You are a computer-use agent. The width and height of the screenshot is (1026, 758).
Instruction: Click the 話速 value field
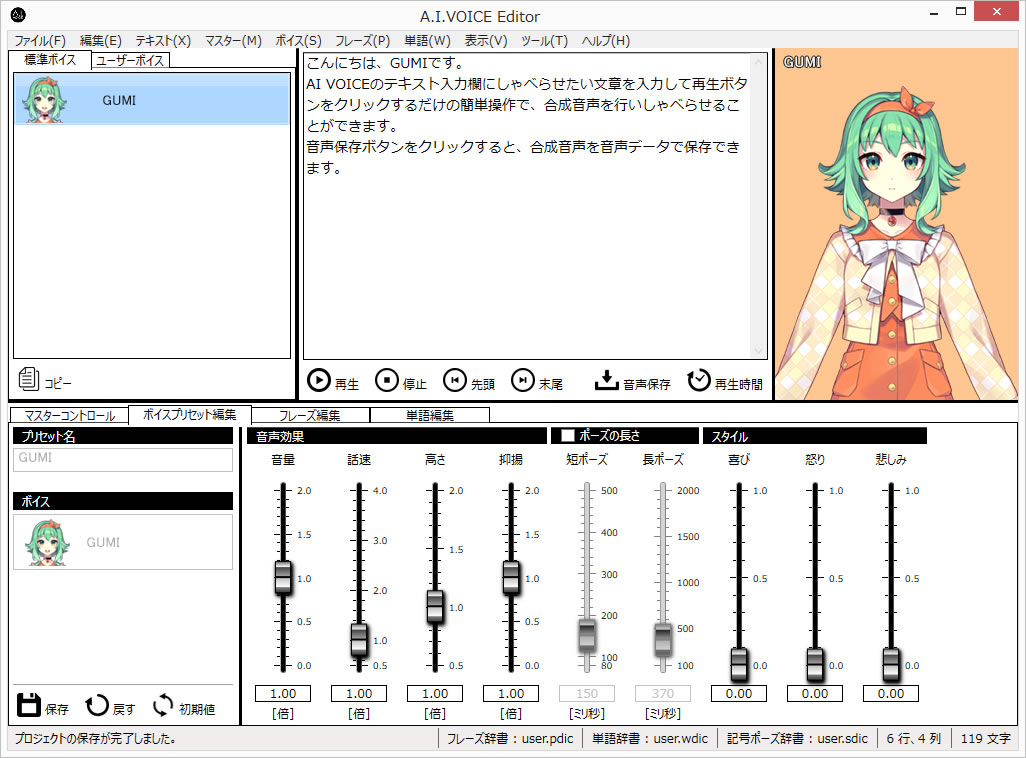359,693
